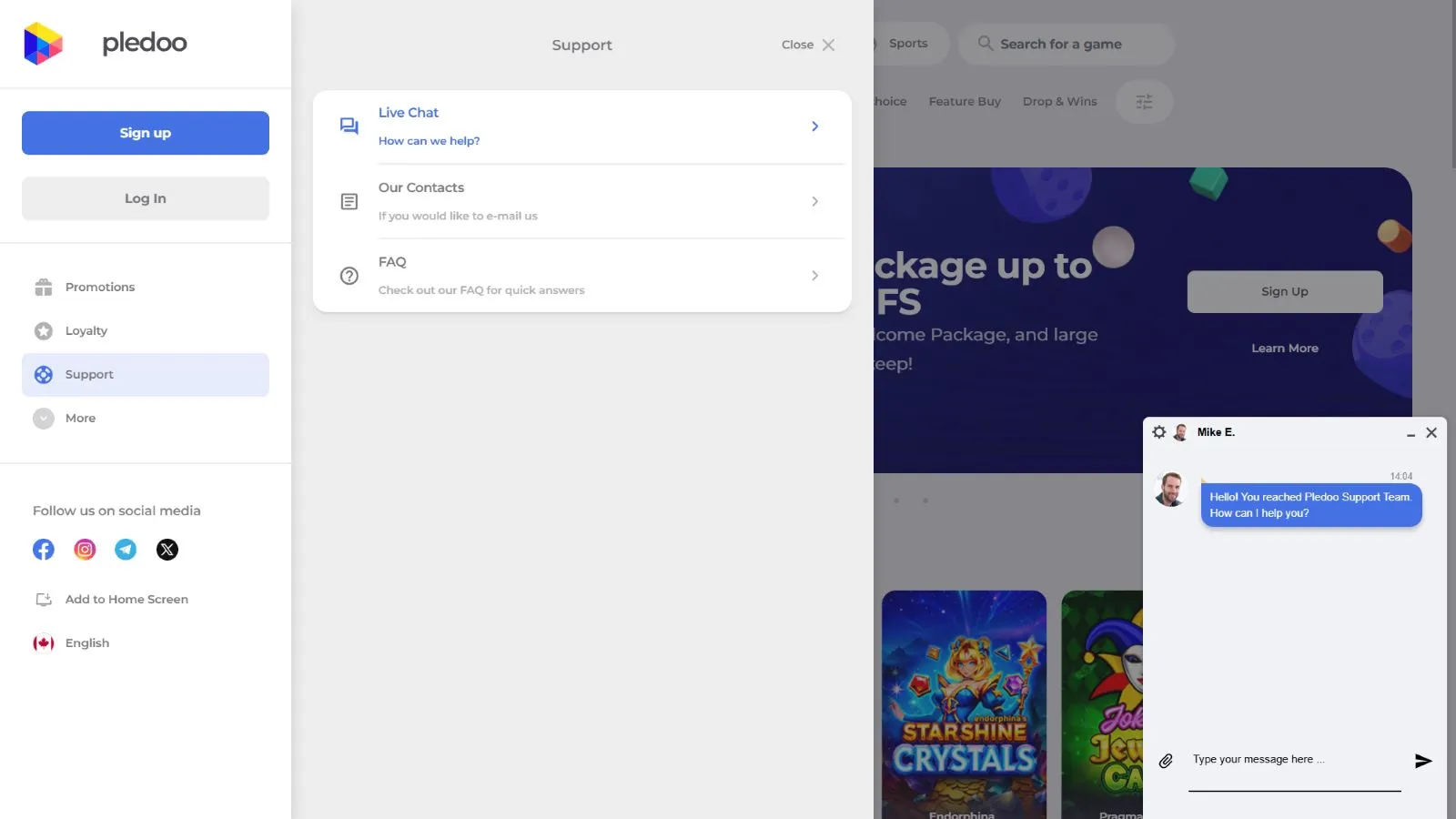Open the Telegram channel icon

(x=126, y=550)
